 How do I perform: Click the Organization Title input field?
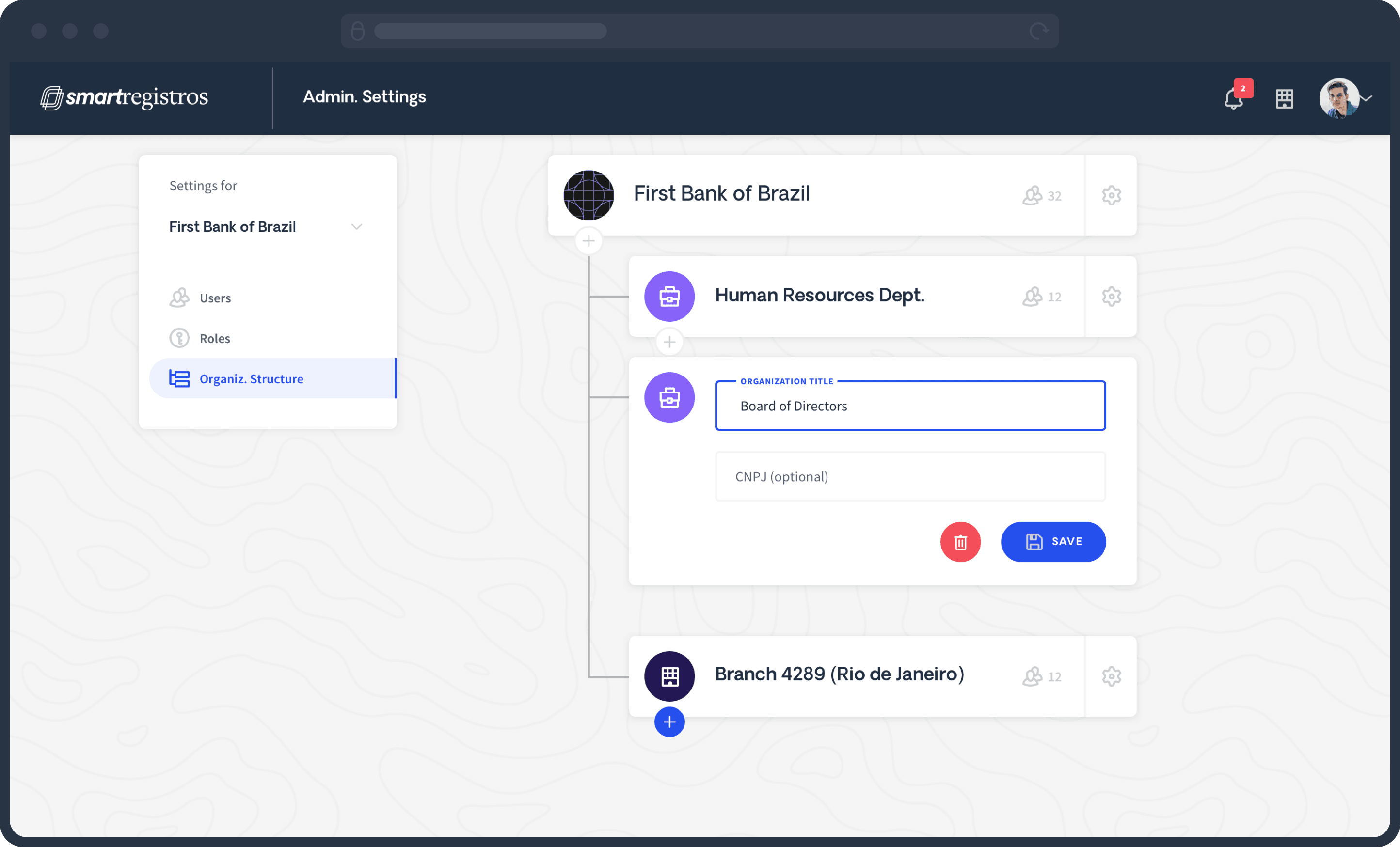tap(909, 406)
